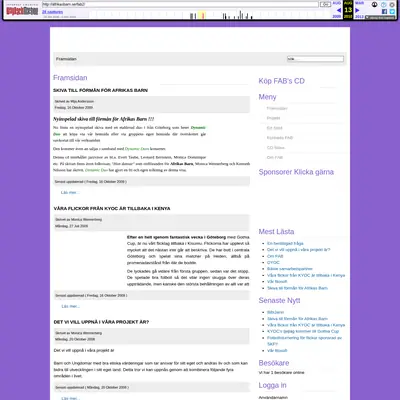The width and height of the screenshot is (400, 400).
Task: Click the Wayback URL input field
Action: 180,4
